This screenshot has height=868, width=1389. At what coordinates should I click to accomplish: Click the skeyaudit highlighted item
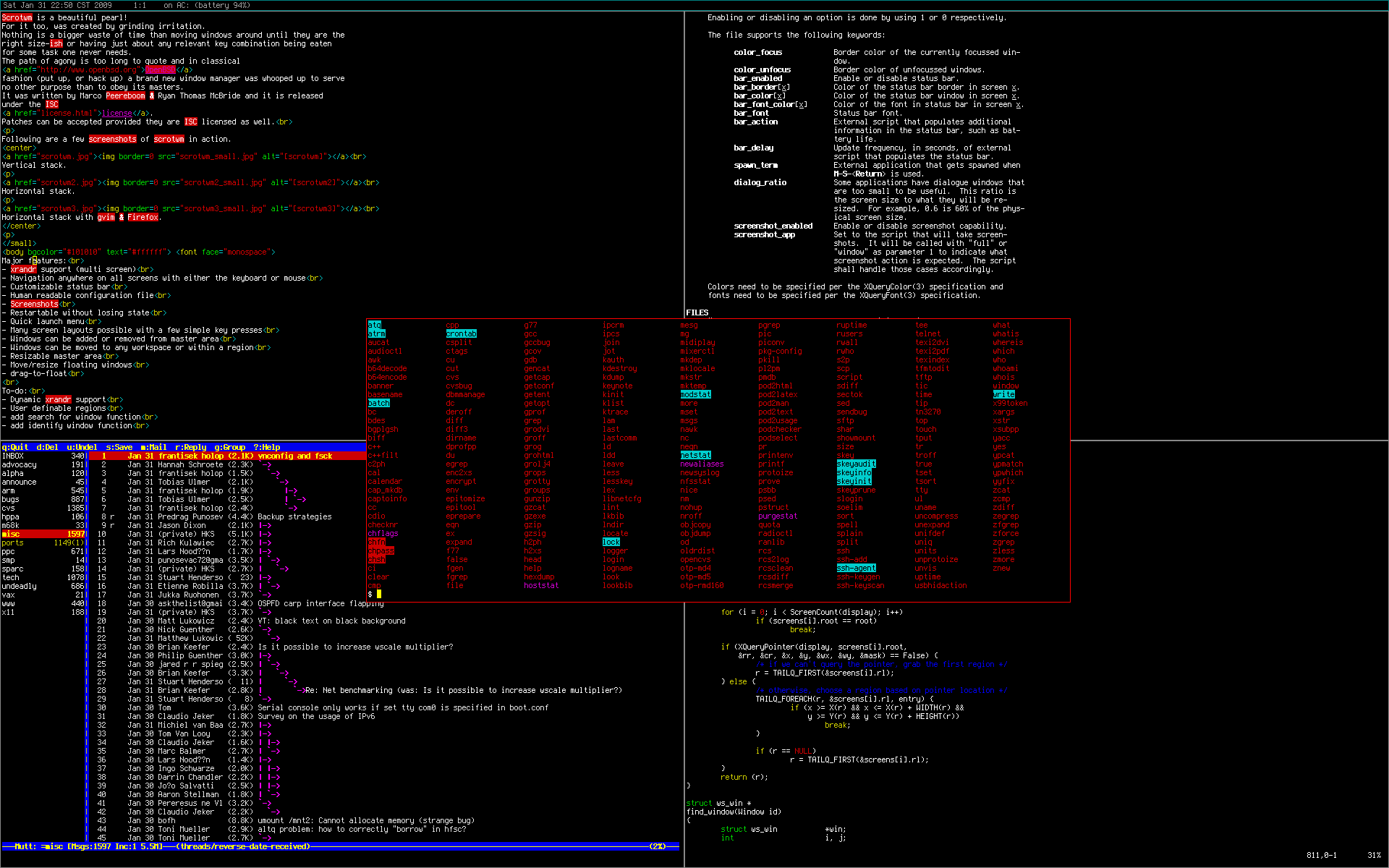tap(855, 464)
